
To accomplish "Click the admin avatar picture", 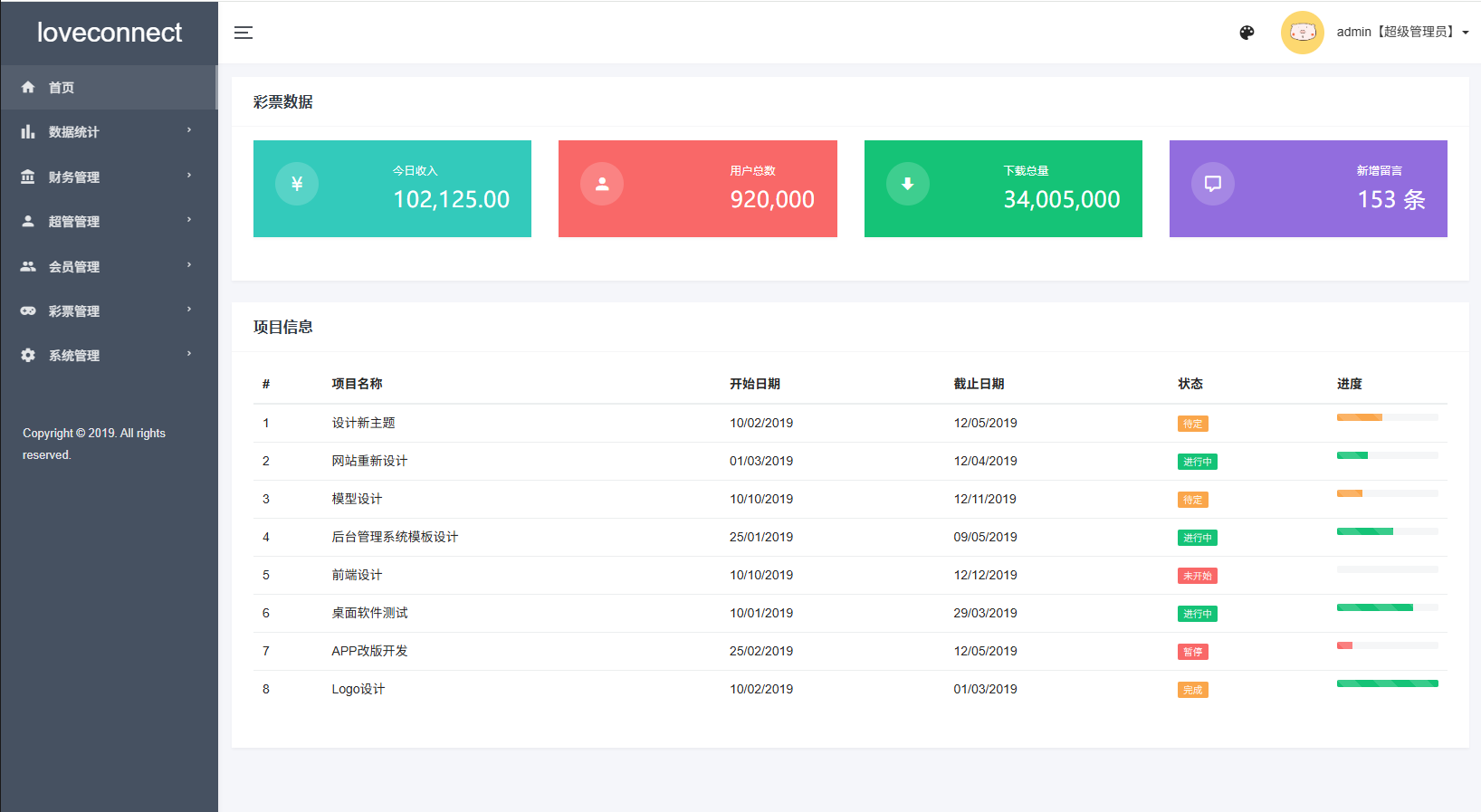I will (1302, 33).
